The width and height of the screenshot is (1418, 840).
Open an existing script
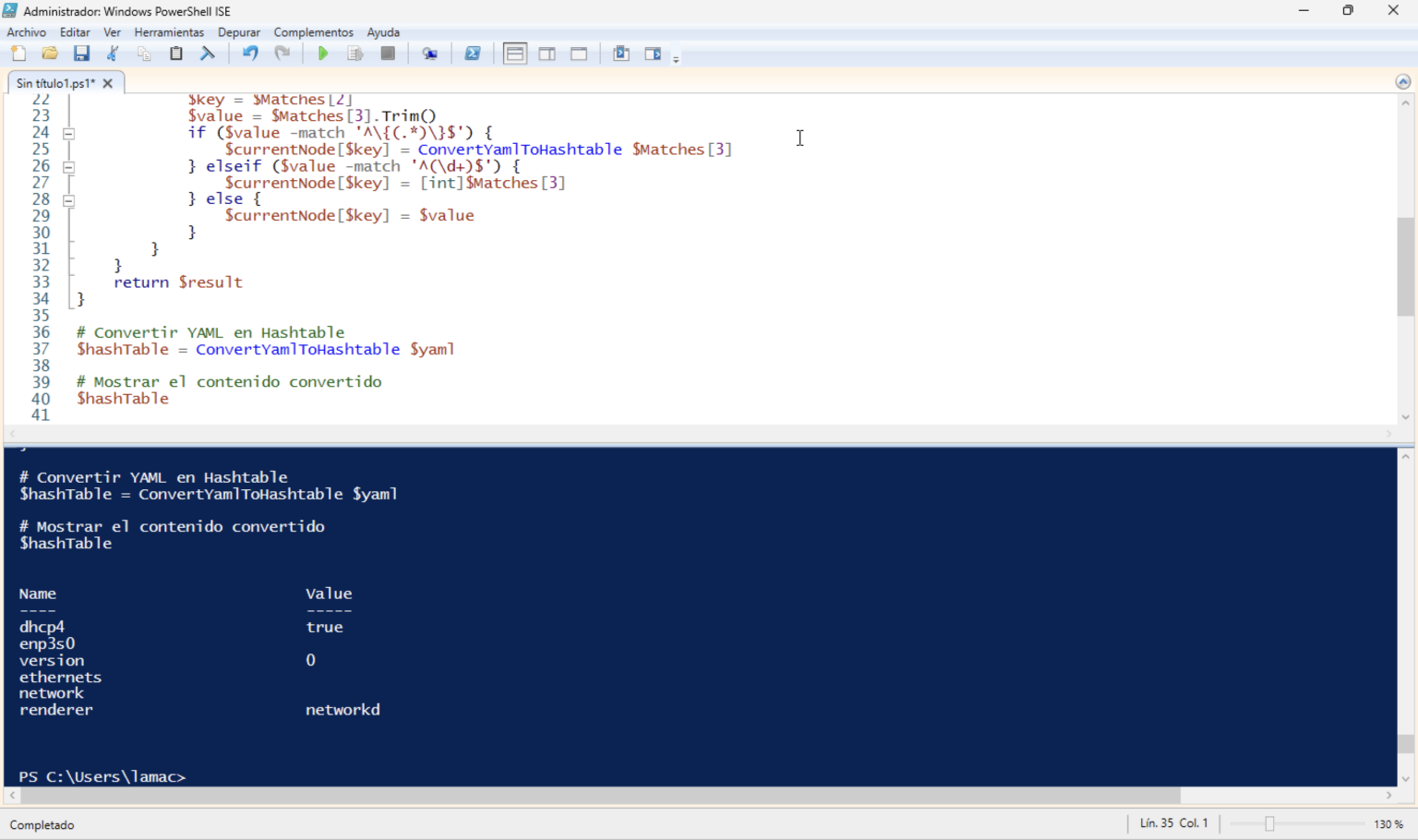(50, 53)
